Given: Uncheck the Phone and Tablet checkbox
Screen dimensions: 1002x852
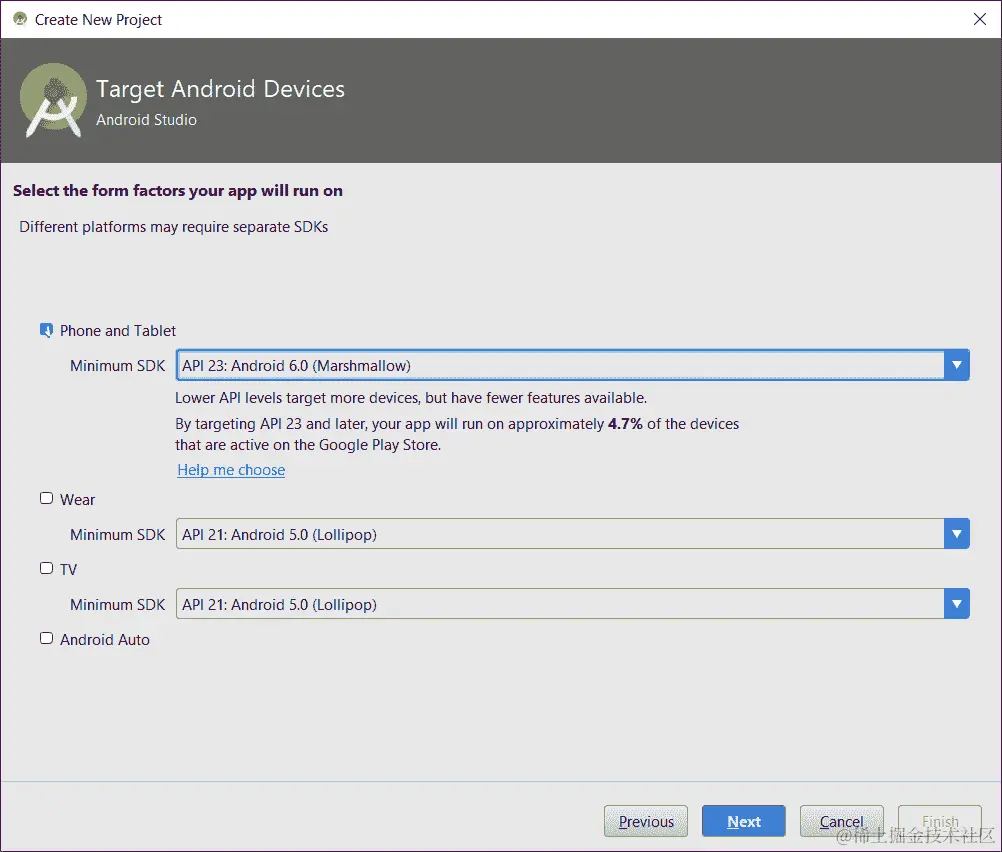Looking at the screenshot, I should pyautogui.click(x=47, y=330).
